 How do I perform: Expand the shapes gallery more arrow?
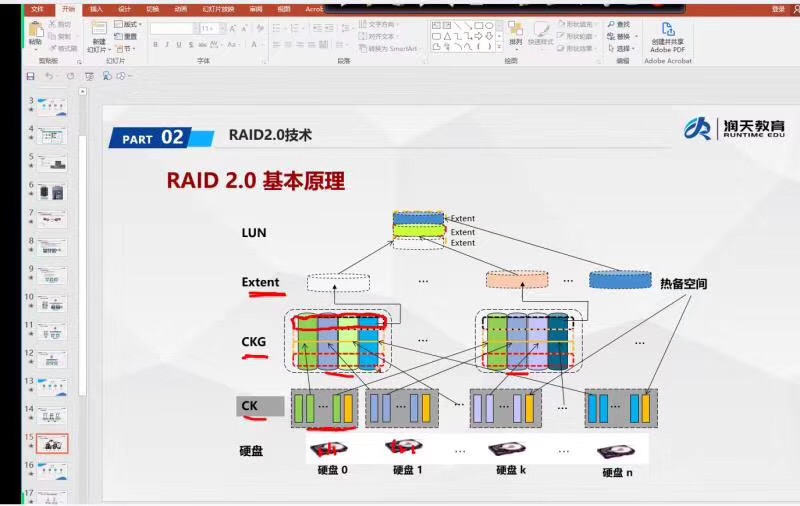point(499,46)
